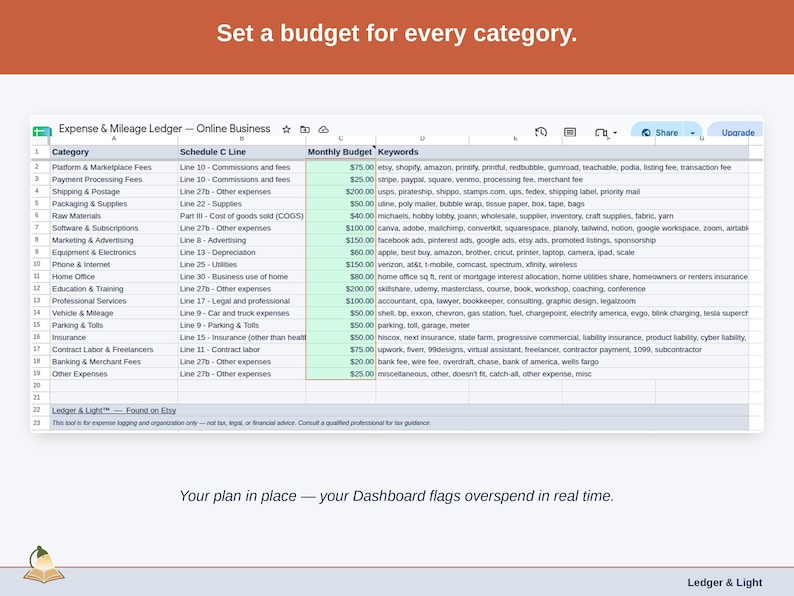Viewport: 794px width, 596px height.
Task: Select the Professional Services cell
Action: 114,301
